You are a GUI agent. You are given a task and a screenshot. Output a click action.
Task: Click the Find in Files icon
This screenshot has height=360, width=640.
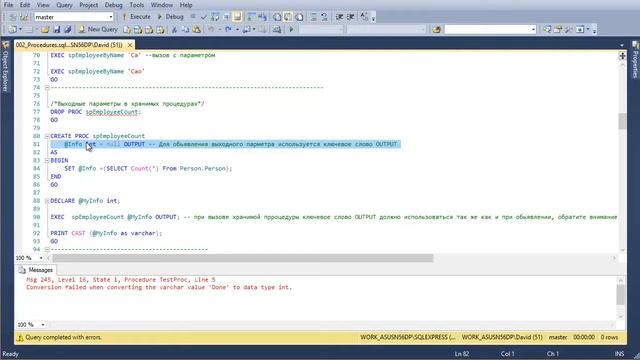(436, 29)
